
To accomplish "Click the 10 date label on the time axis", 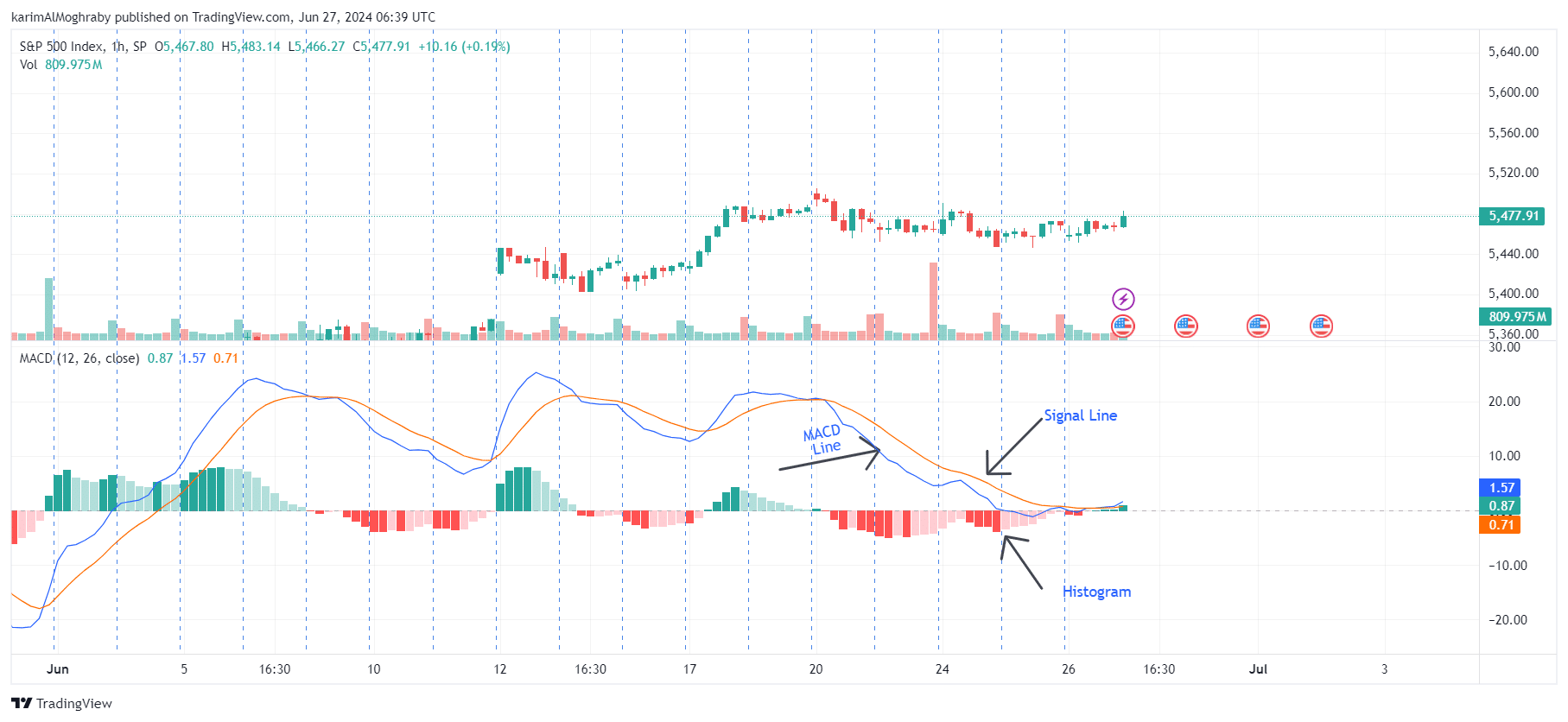I will coord(374,669).
